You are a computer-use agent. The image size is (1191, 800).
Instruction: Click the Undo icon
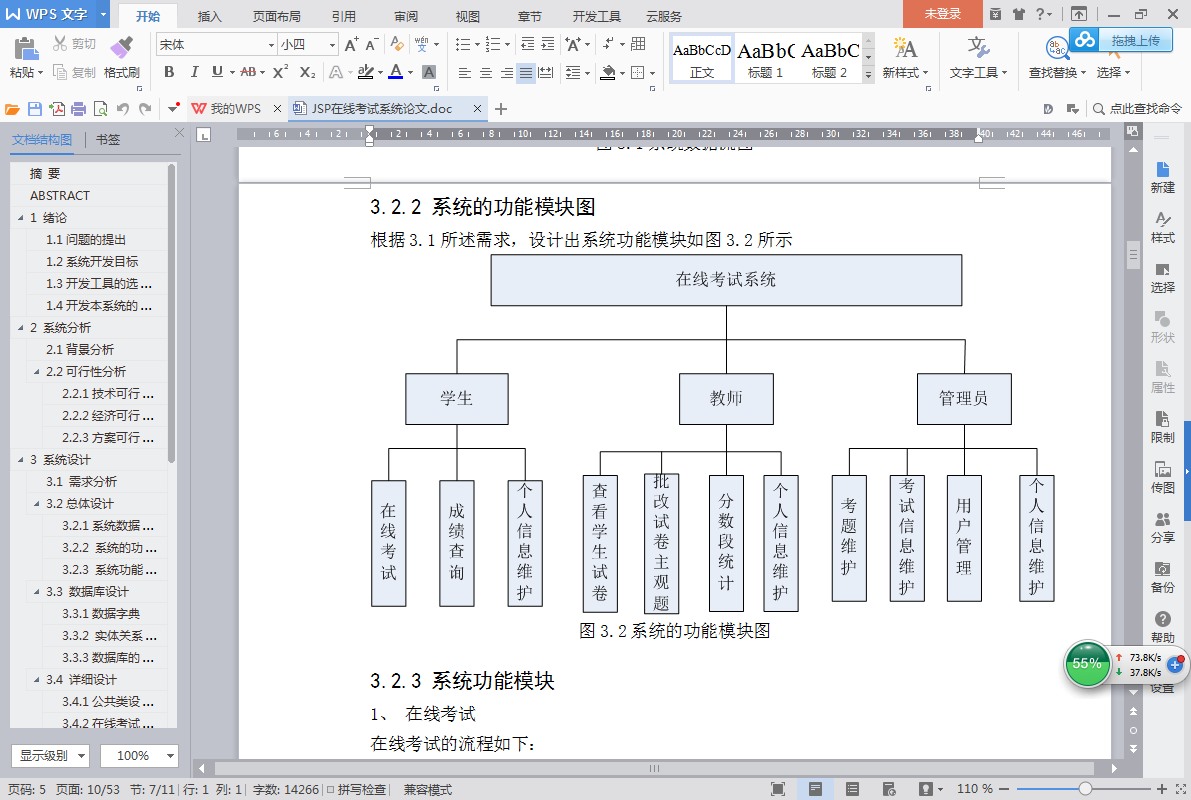coord(123,107)
